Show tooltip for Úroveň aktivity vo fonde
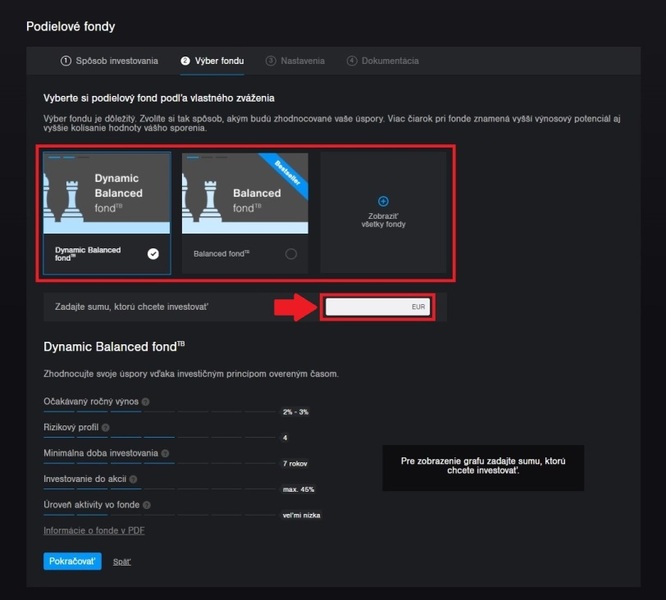The image size is (666, 600). (148, 506)
